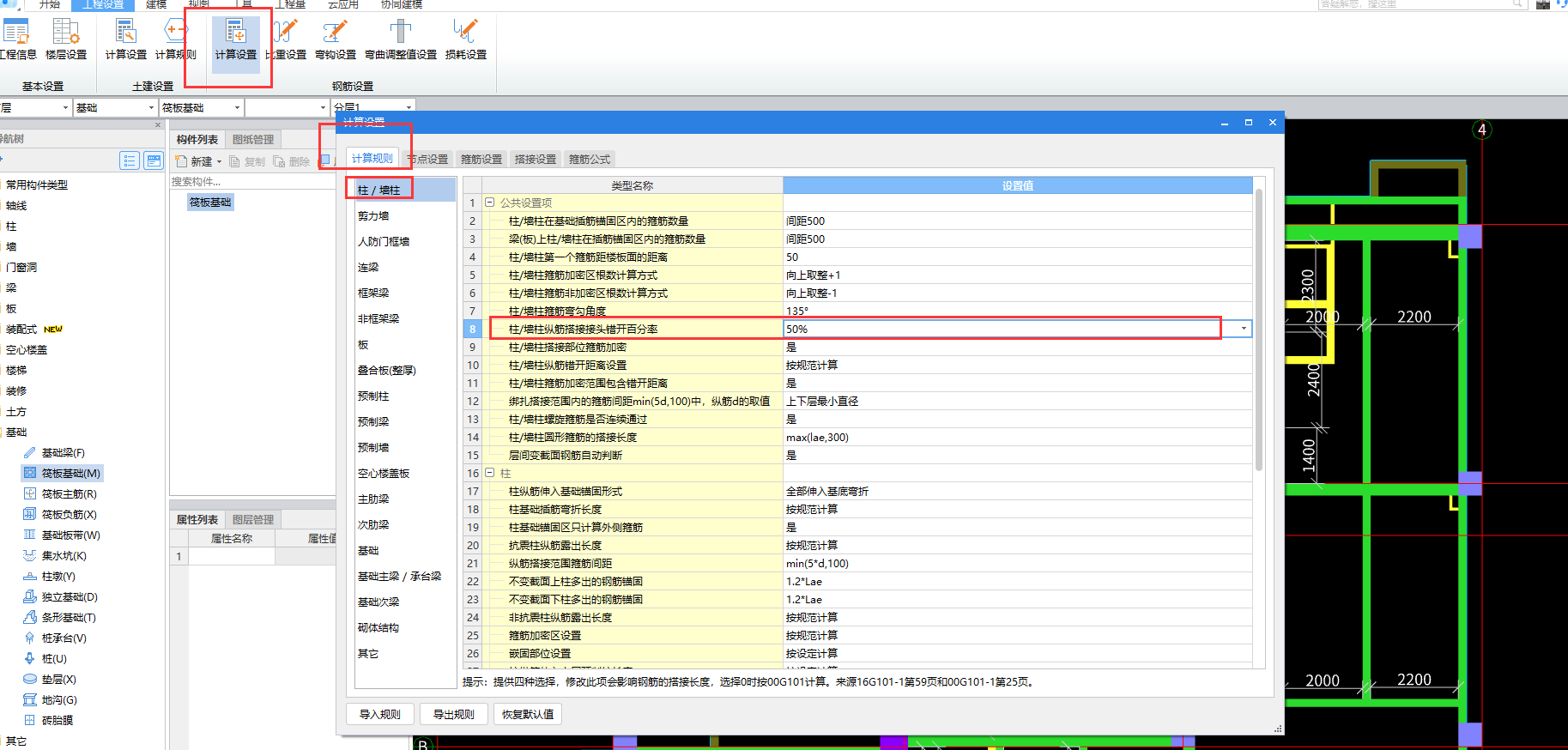The image size is (1568, 750).
Task: Click 删除 in the component list toolbar
Action: point(292,161)
